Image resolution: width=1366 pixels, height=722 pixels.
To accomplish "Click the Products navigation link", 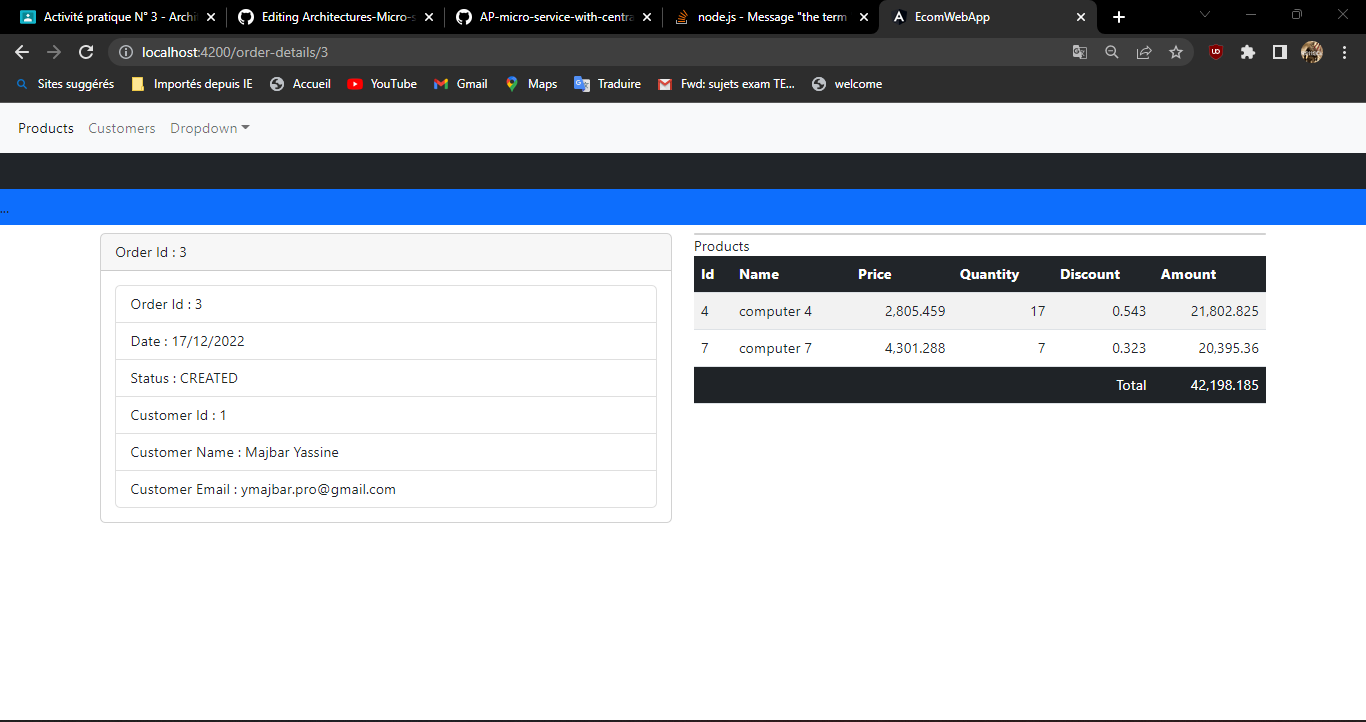I will point(45,128).
